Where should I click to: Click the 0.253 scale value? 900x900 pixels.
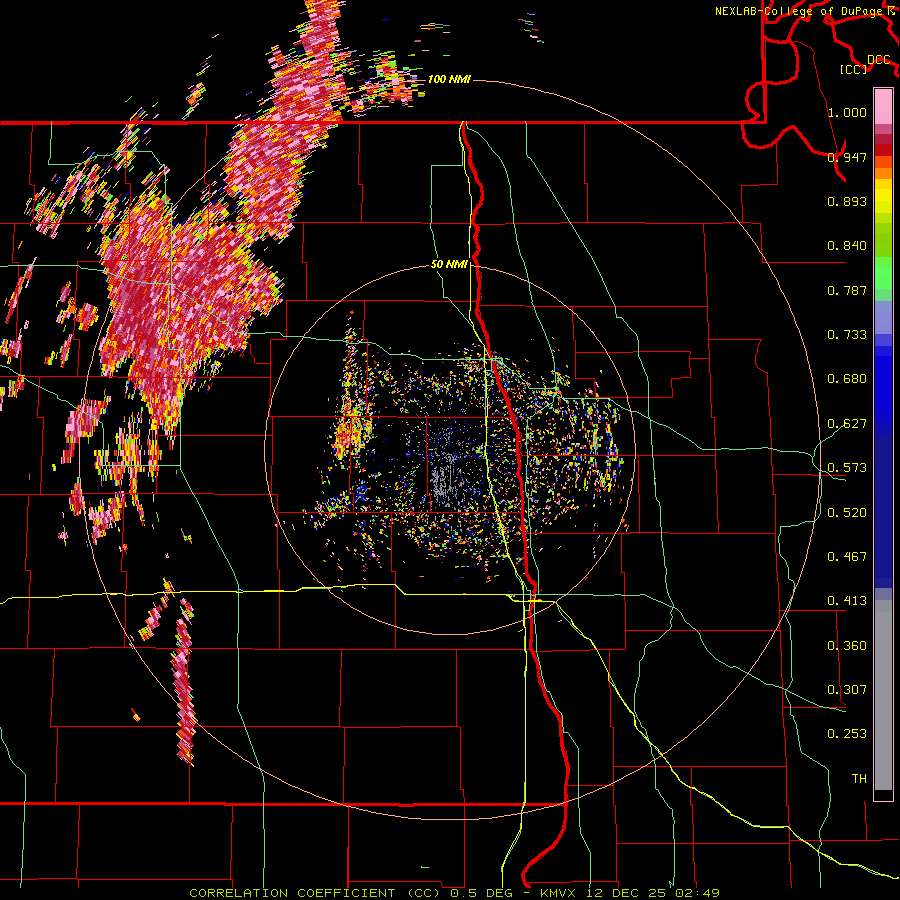847,734
